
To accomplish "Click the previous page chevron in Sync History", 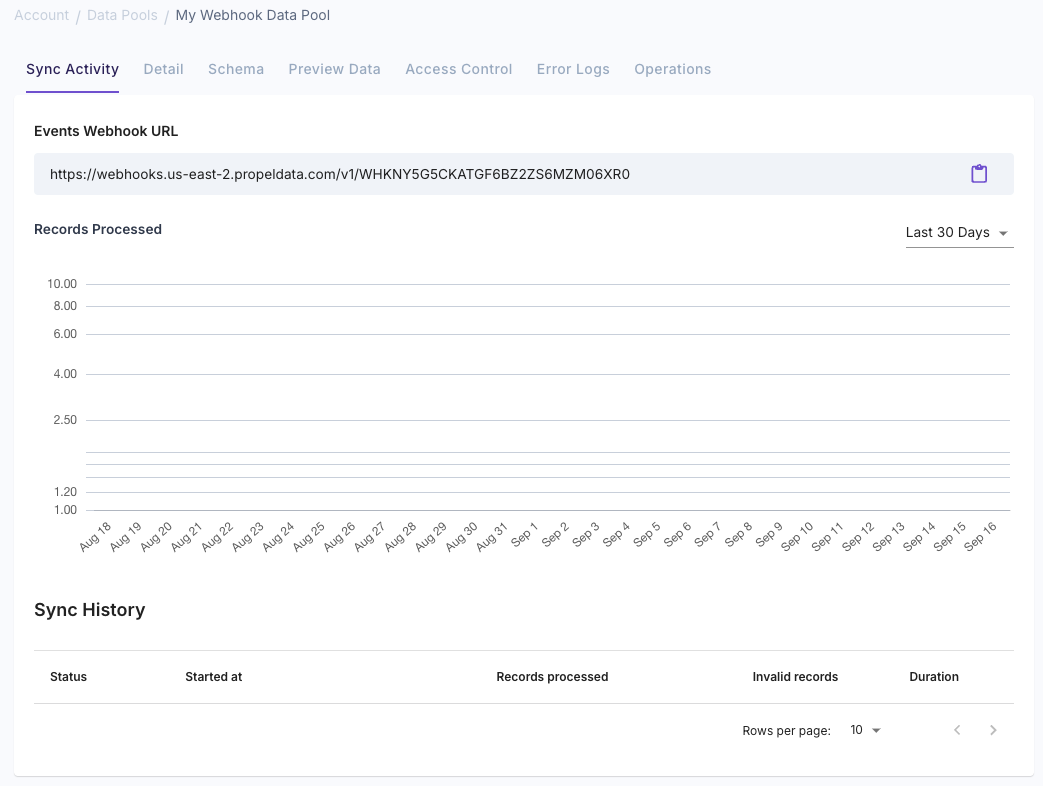I will [957, 730].
